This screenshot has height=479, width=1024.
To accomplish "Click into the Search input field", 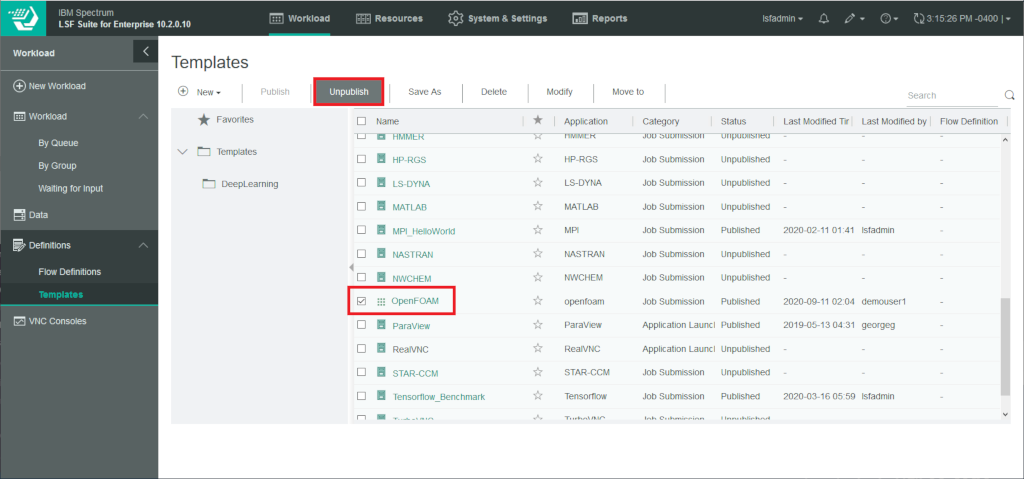I will point(952,95).
